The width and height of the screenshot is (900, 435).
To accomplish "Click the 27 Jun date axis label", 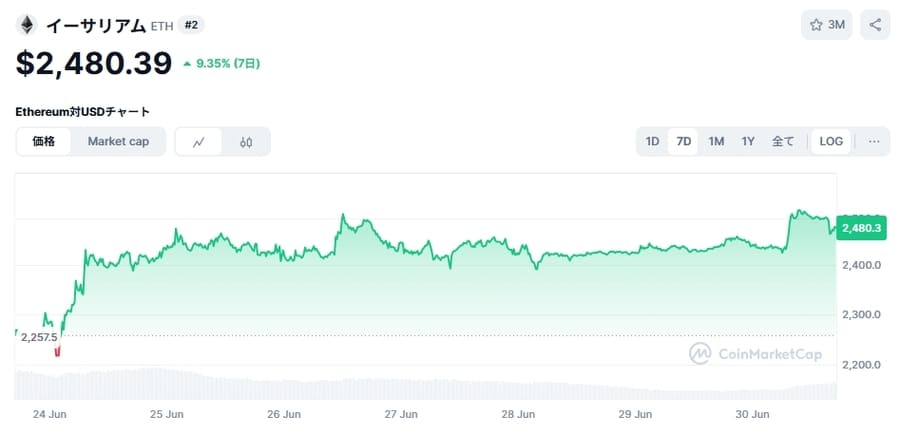I will click(401, 414).
